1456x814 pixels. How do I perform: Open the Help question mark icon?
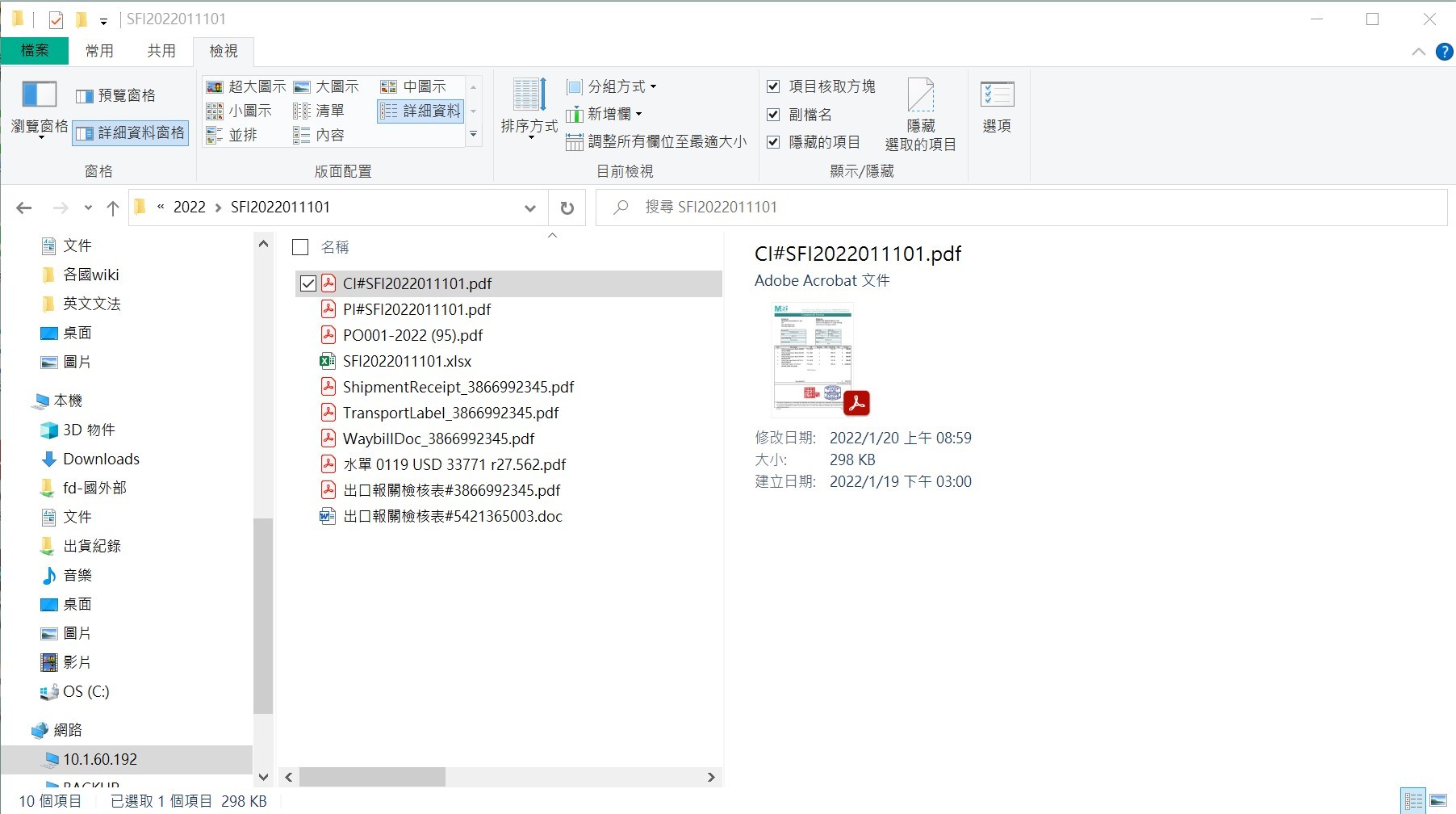[1445, 52]
